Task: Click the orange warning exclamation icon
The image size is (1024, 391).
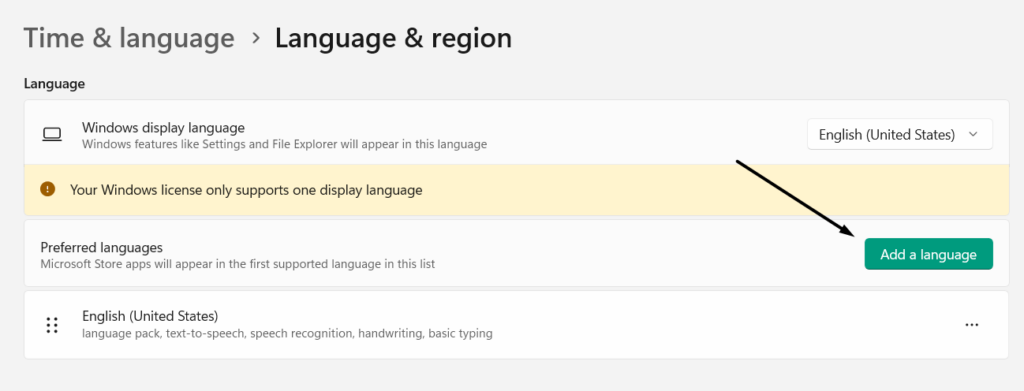Action: click(48, 189)
